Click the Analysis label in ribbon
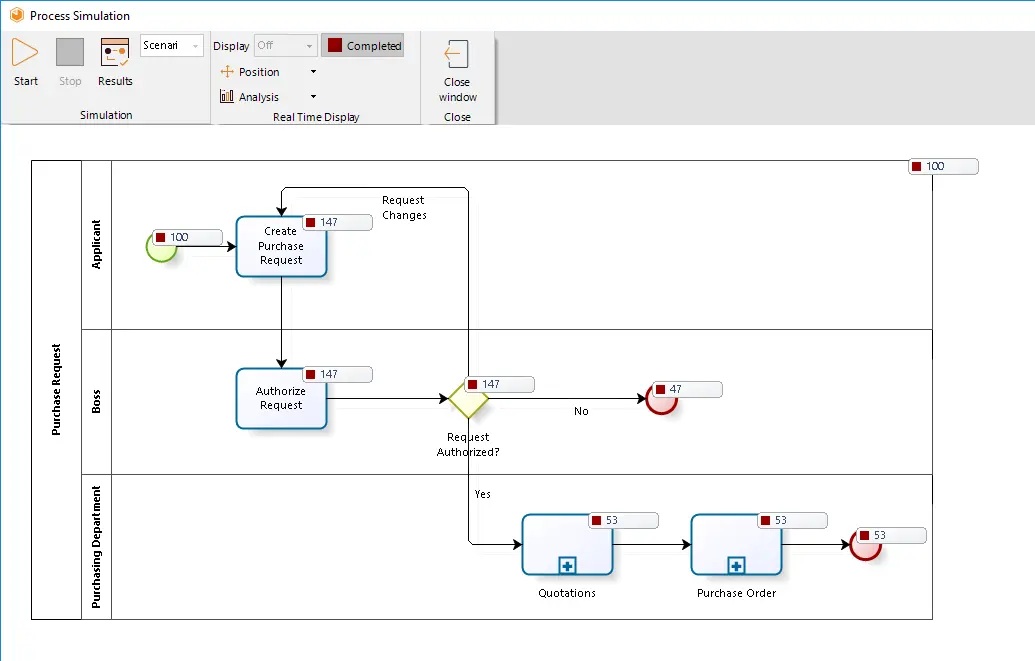This screenshot has height=661, width=1035. pos(259,97)
